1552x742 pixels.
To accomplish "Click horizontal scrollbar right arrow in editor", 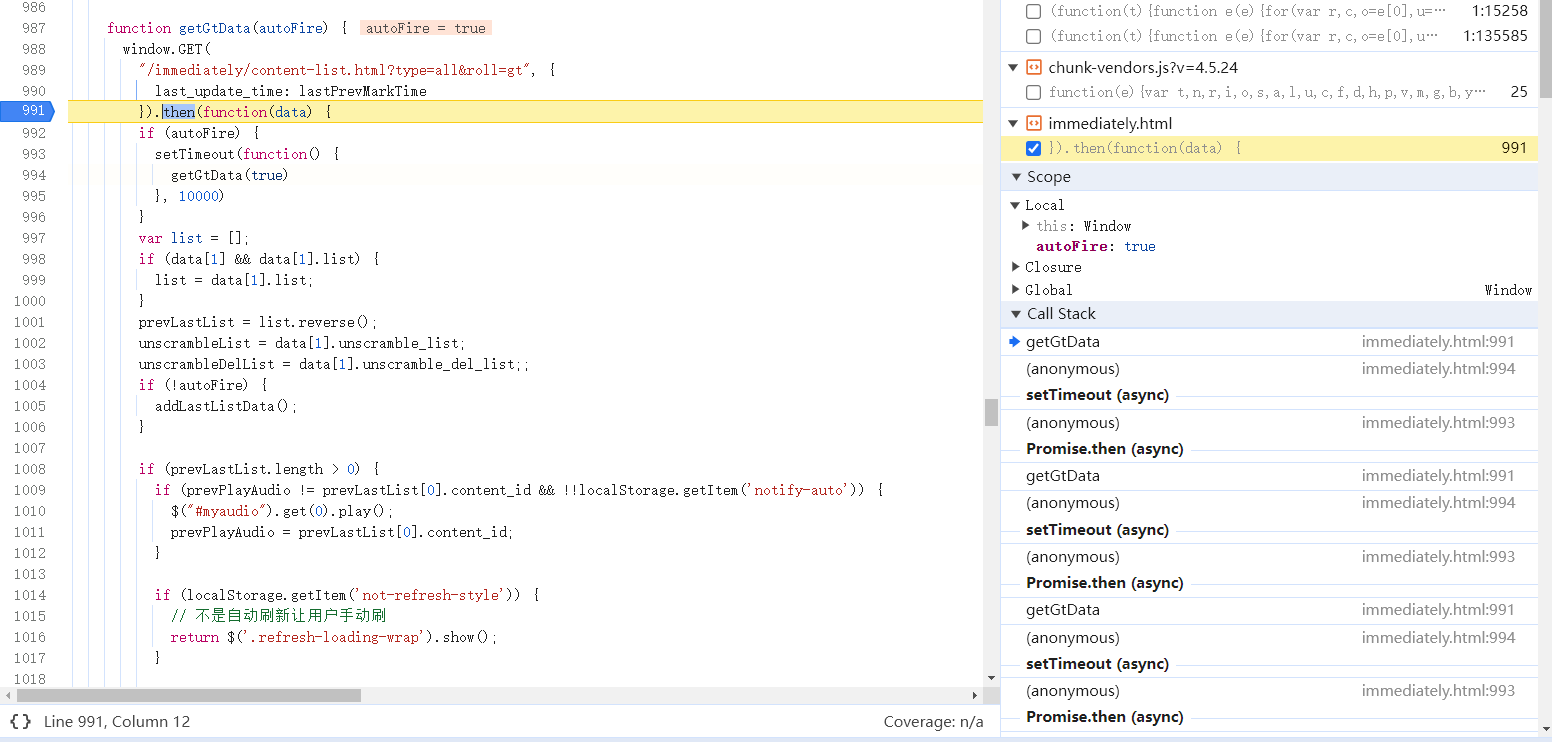I will [x=975, y=695].
